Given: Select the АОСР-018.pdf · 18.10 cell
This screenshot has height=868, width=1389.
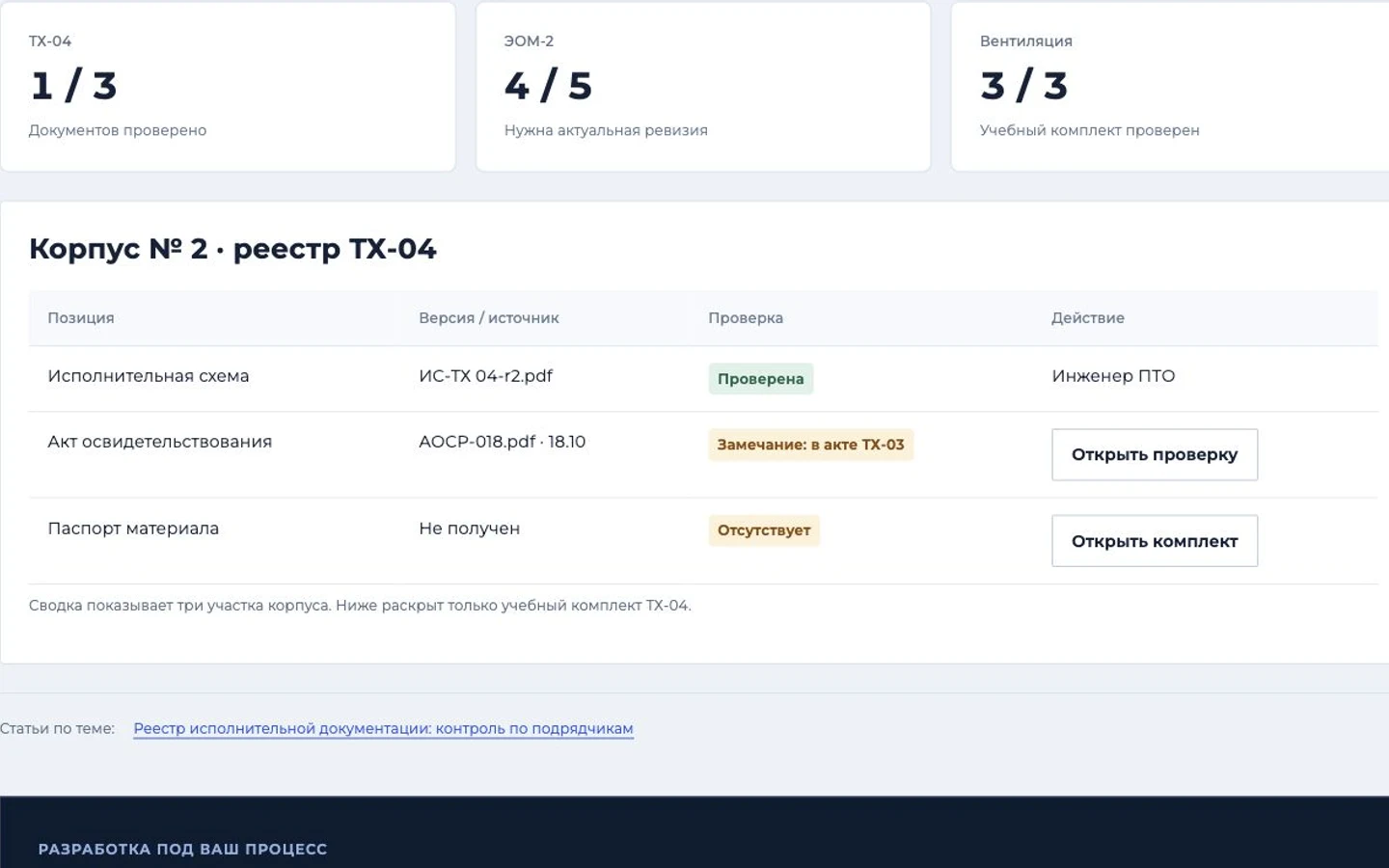Looking at the screenshot, I should pos(502,442).
